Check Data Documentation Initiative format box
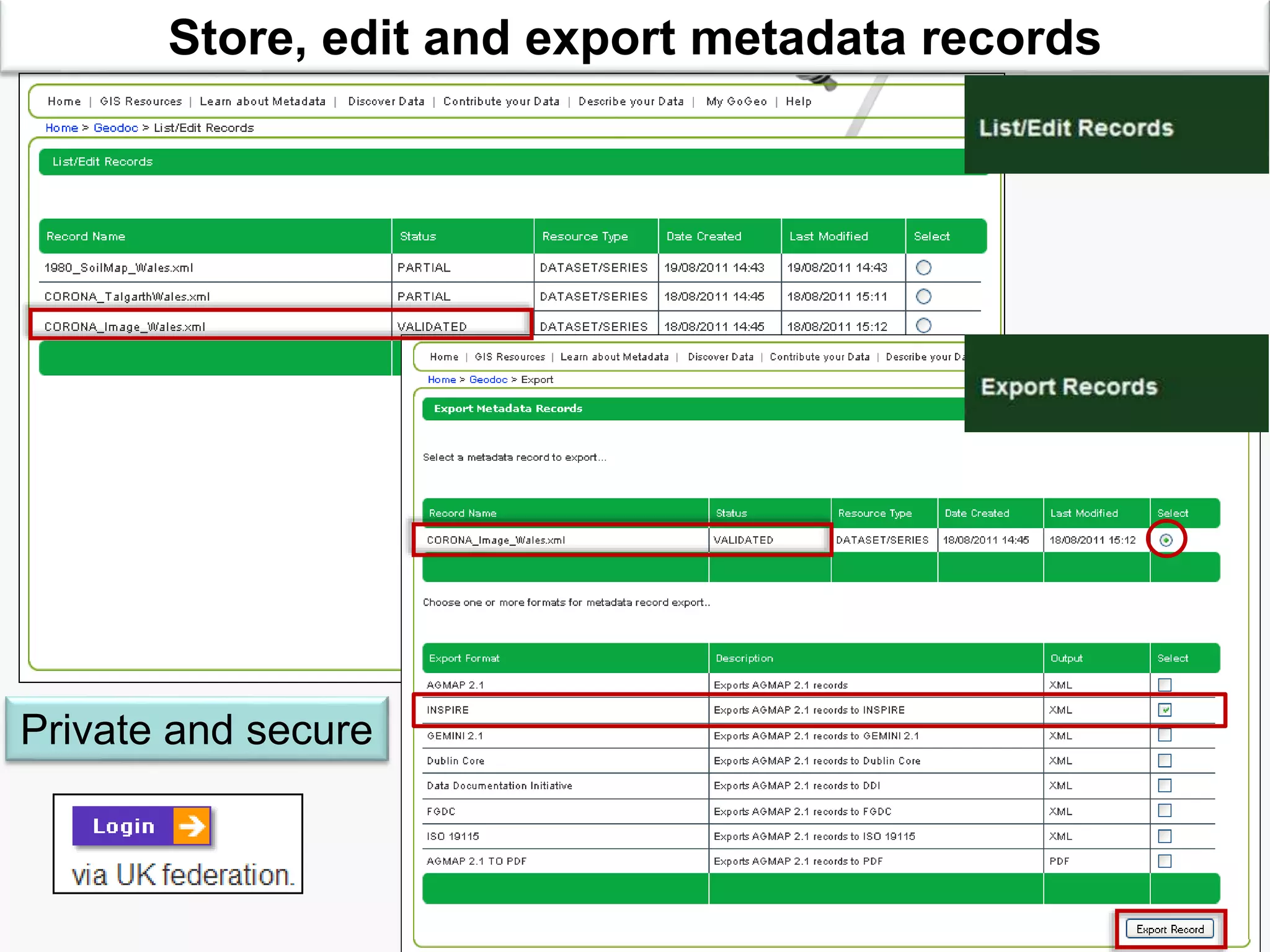Screen dimensions: 1270x952 [x=1165, y=785]
